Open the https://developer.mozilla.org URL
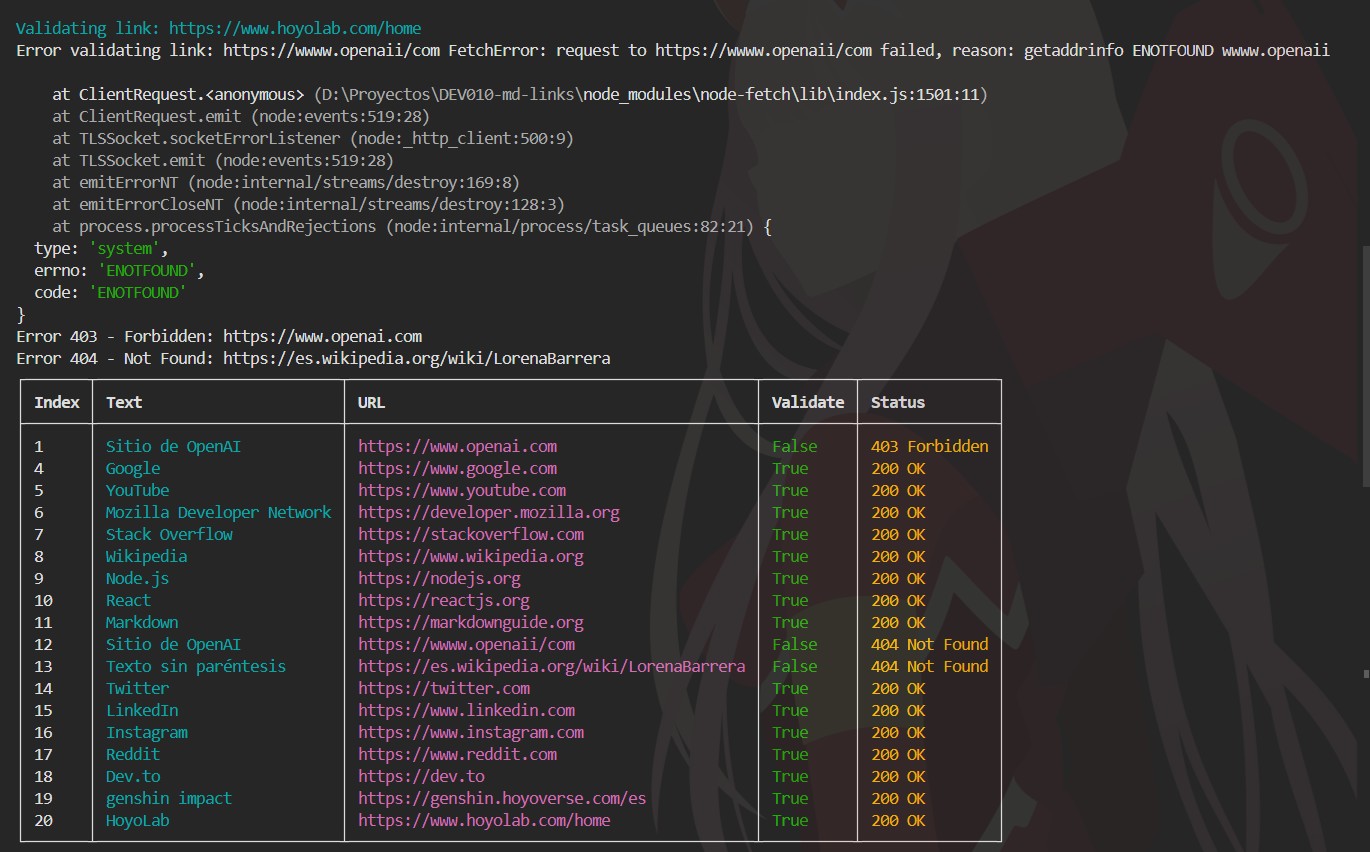Viewport: 1370px width, 852px height. [x=489, y=512]
